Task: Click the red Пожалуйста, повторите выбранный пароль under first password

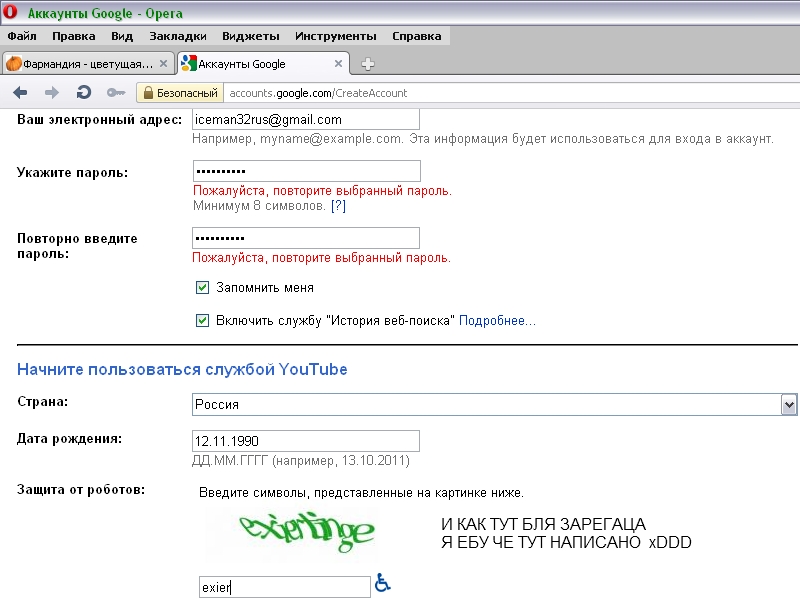Action: click(322, 191)
